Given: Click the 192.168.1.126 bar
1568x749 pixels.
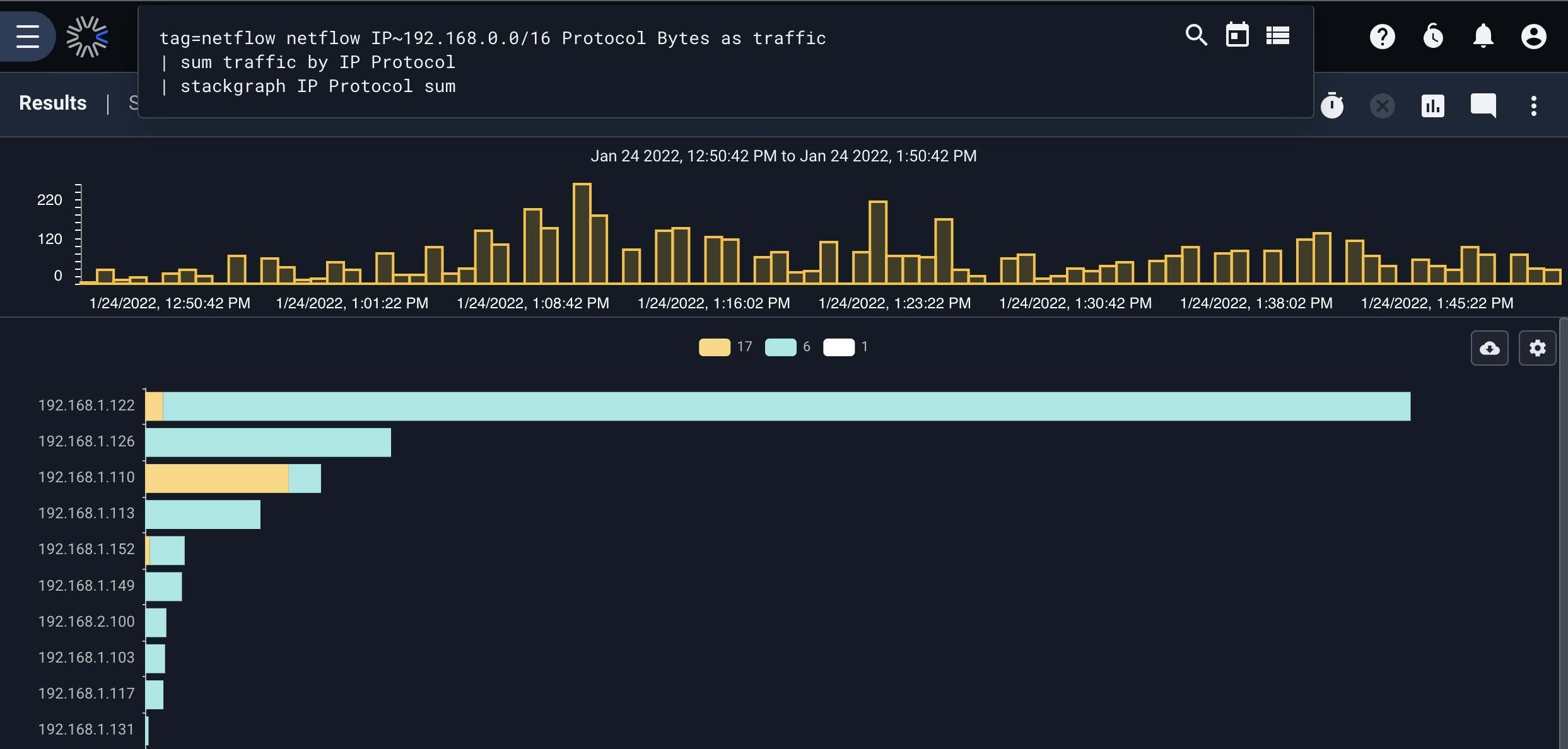Looking at the screenshot, I should coord(268,443).
